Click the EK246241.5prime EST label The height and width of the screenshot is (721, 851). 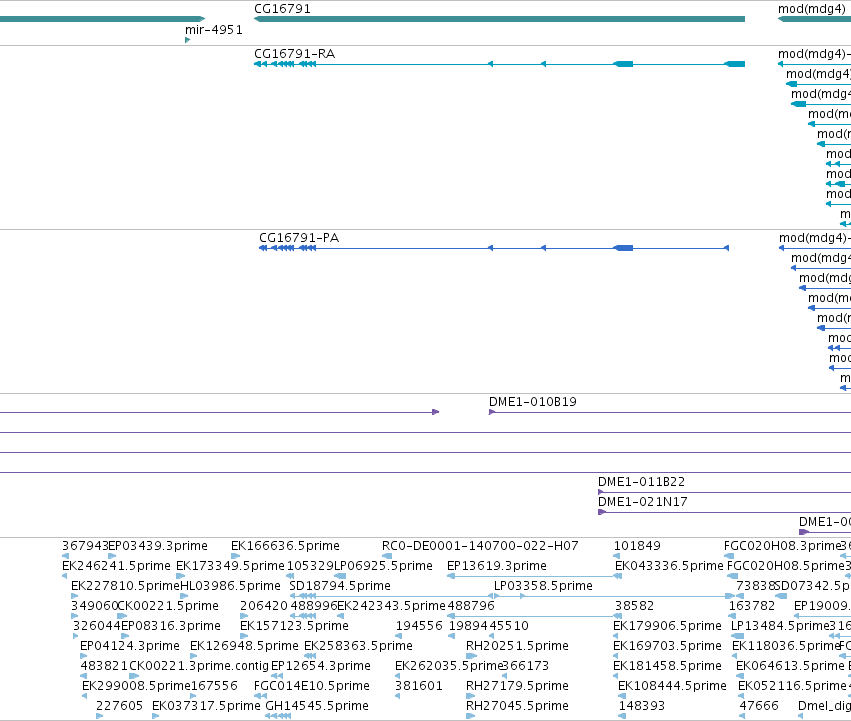(116, 566)
